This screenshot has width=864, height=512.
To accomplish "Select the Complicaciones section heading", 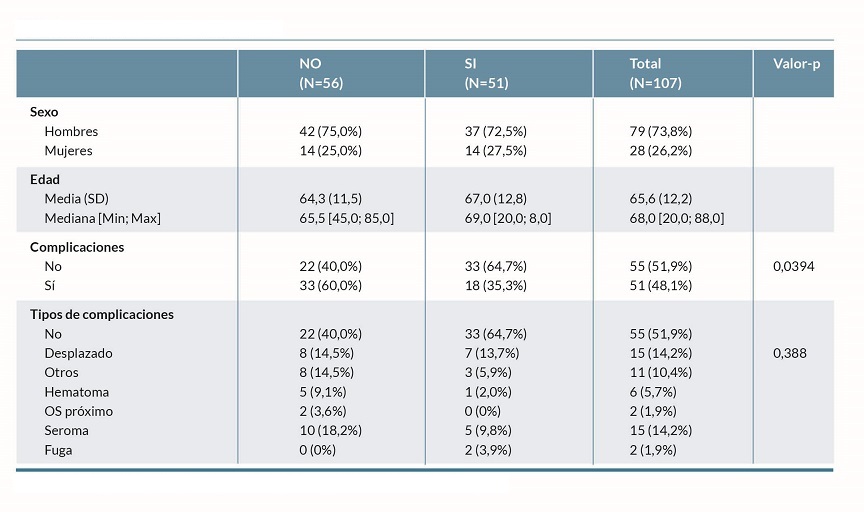I will click(x=76, y=246).
